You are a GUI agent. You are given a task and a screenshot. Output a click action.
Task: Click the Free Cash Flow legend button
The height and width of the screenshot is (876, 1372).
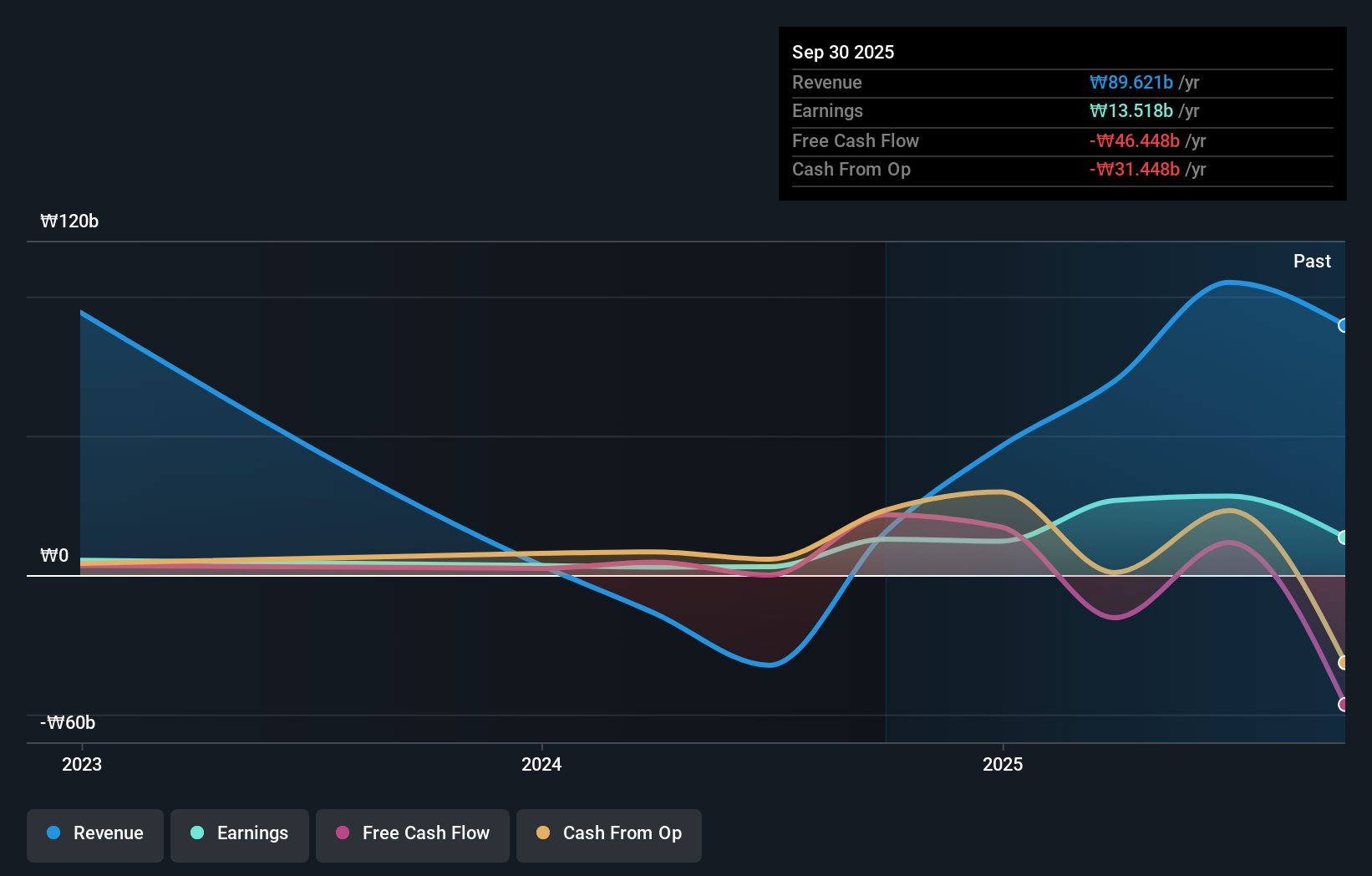412,833
